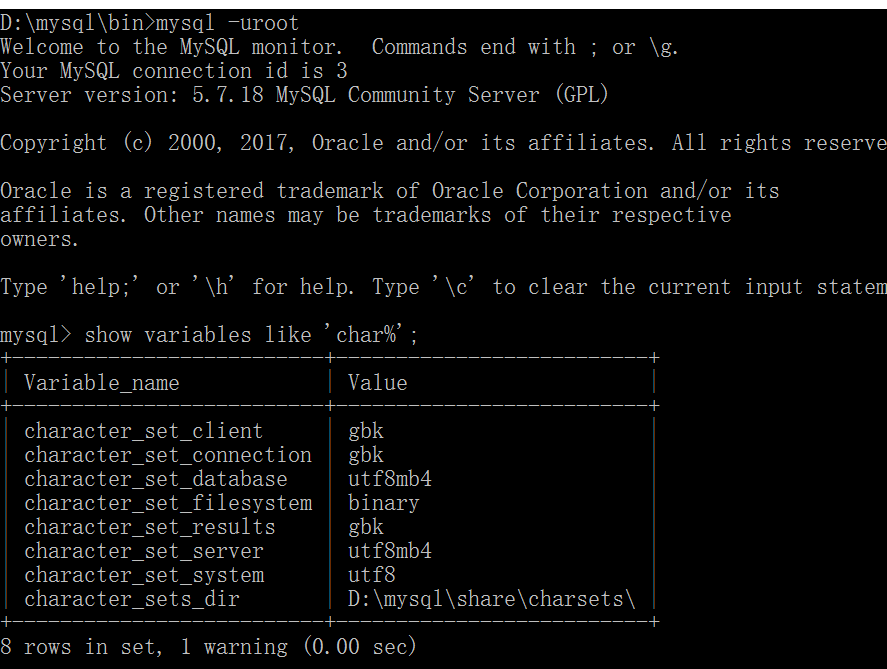Screen dimensions: 887x669
Task: Select the character_set_connection row name
Action: click(168, 455)
